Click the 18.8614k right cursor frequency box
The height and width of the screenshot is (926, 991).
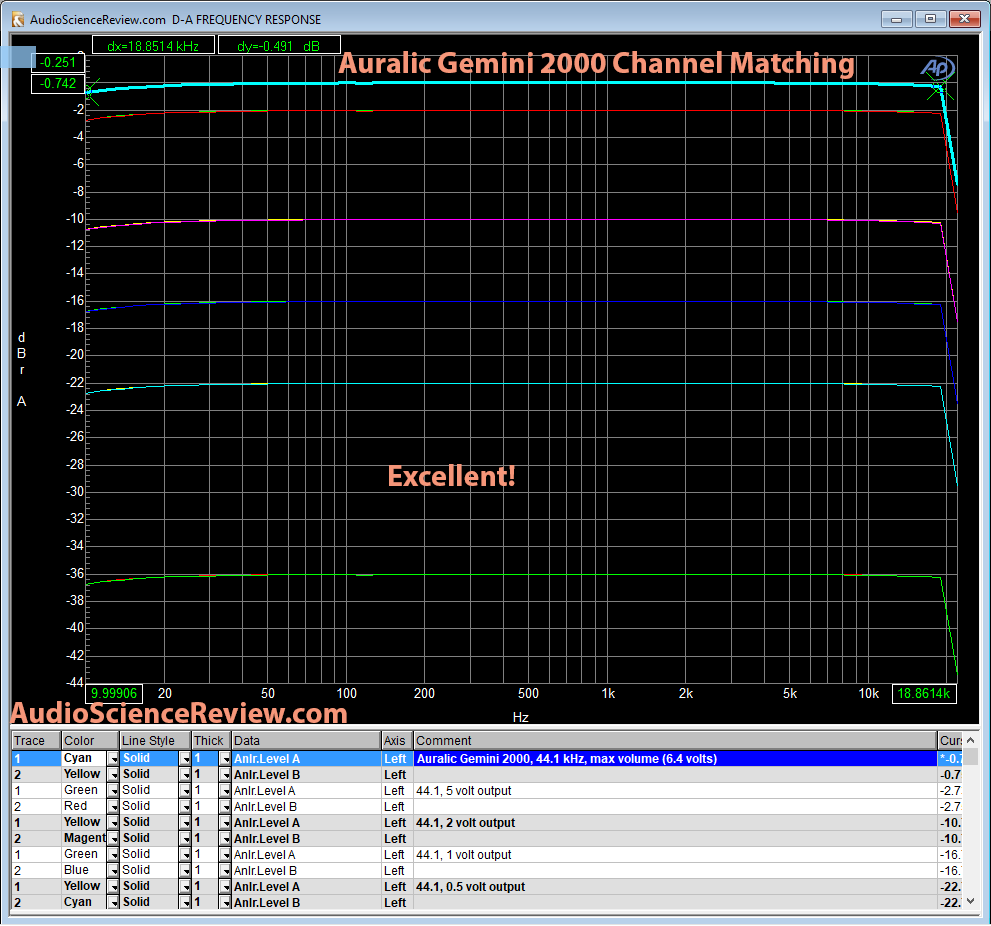(x=924, y=693)
